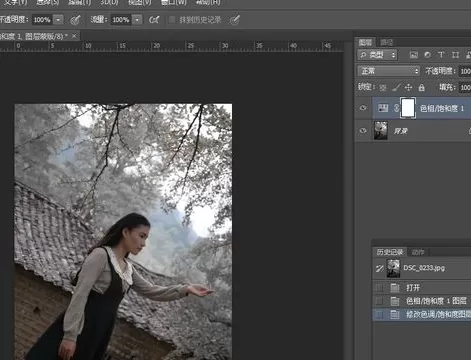Set history brush source box for 修改色调/饱和度图层
Screen dimensions: 471x360
(x=379, y=314)
